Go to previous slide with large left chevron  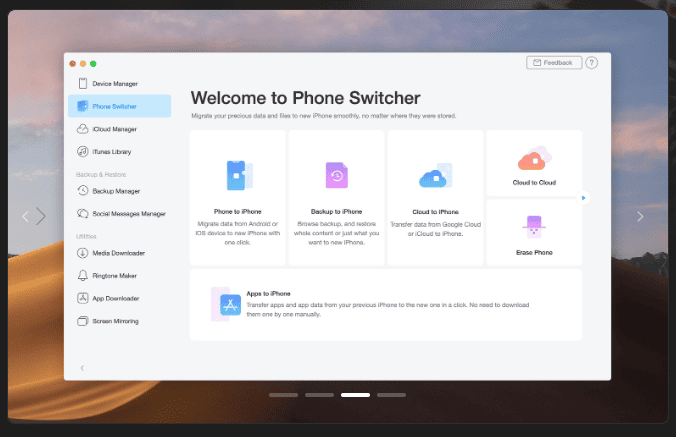coord(41,216)
